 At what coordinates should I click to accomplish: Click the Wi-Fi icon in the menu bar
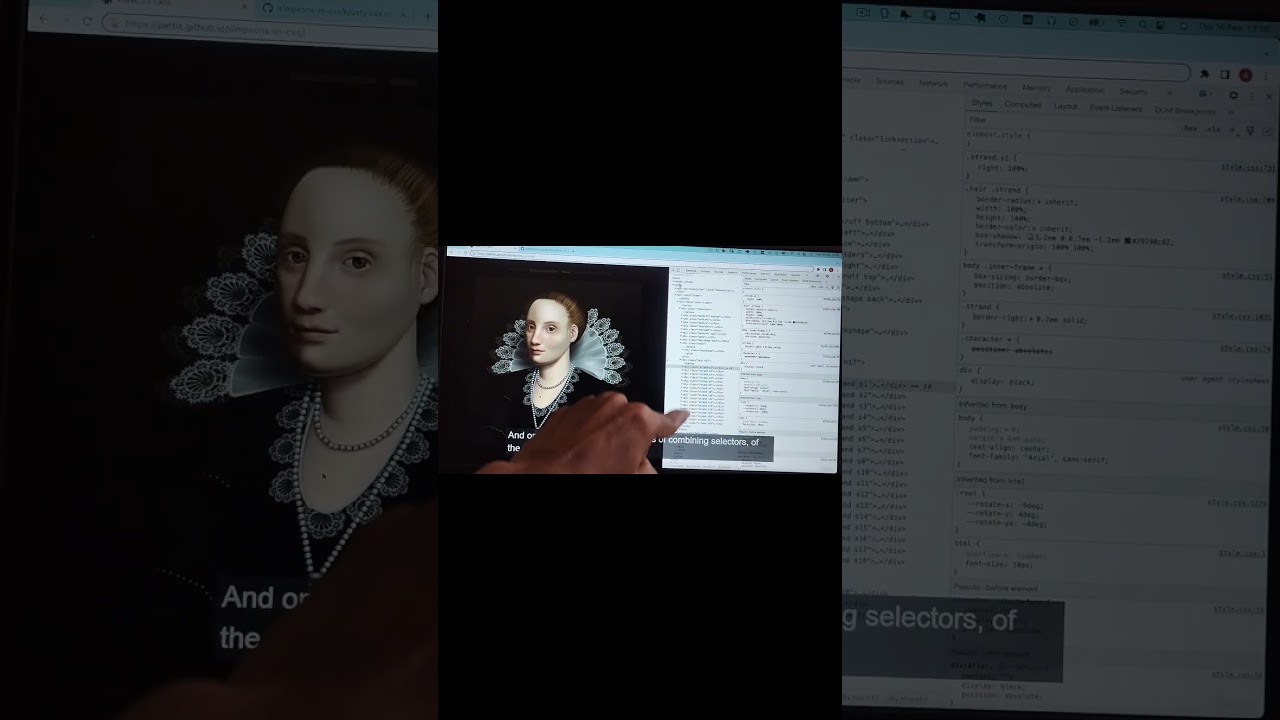tap(1121, 22)
